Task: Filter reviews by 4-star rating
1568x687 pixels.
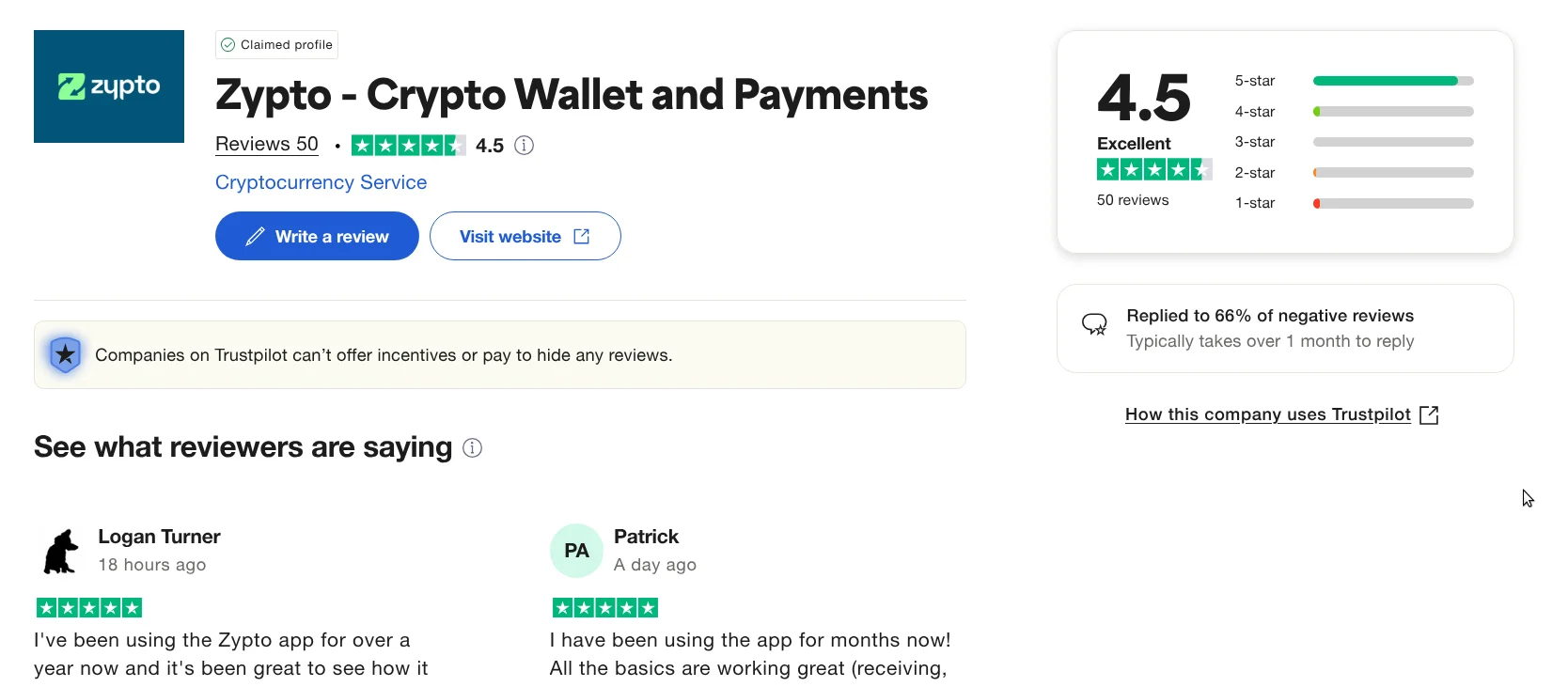Action: click(x=1354, y=112)
